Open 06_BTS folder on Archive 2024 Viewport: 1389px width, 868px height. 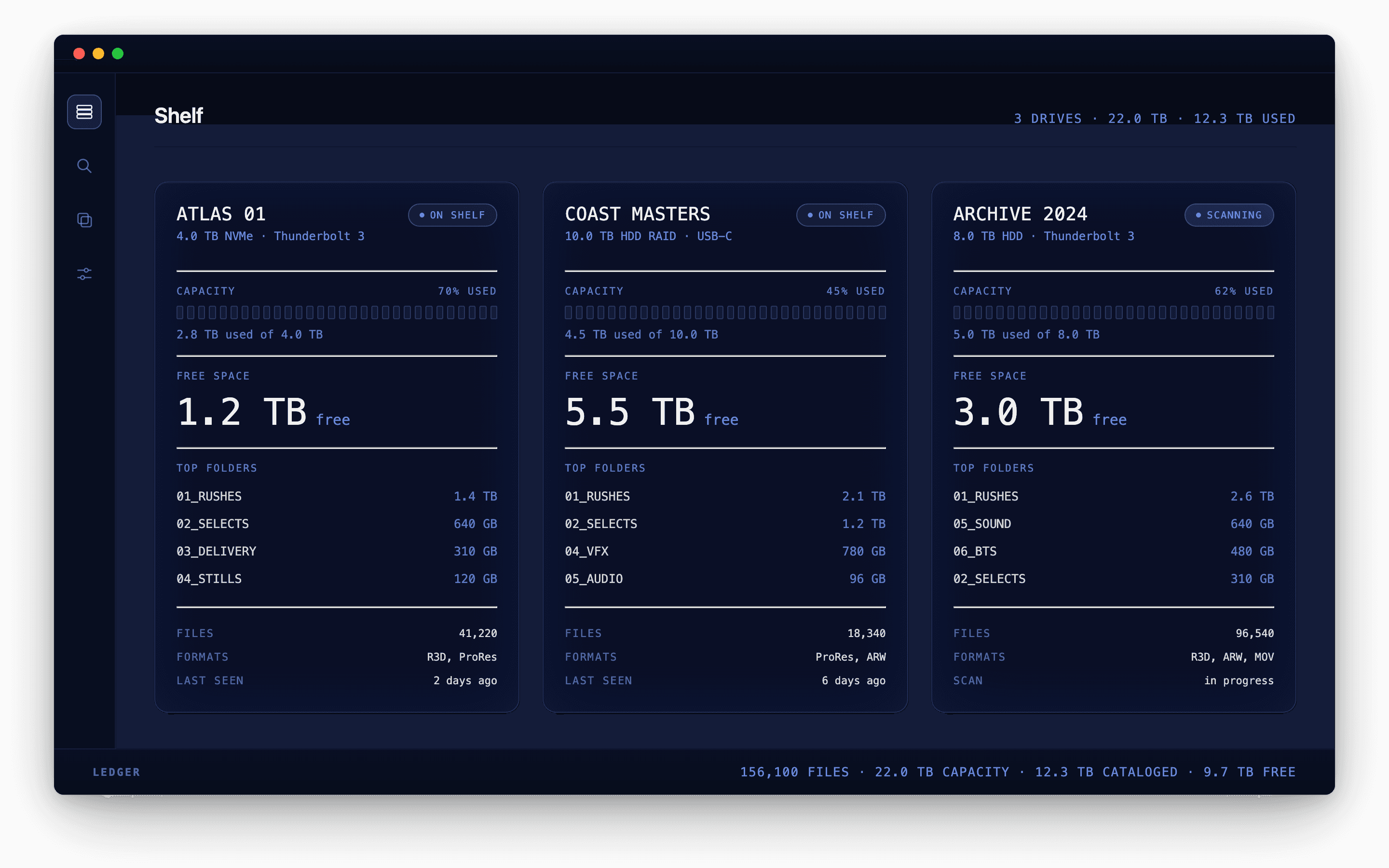pyautogui.click(x=1114, y=551)
